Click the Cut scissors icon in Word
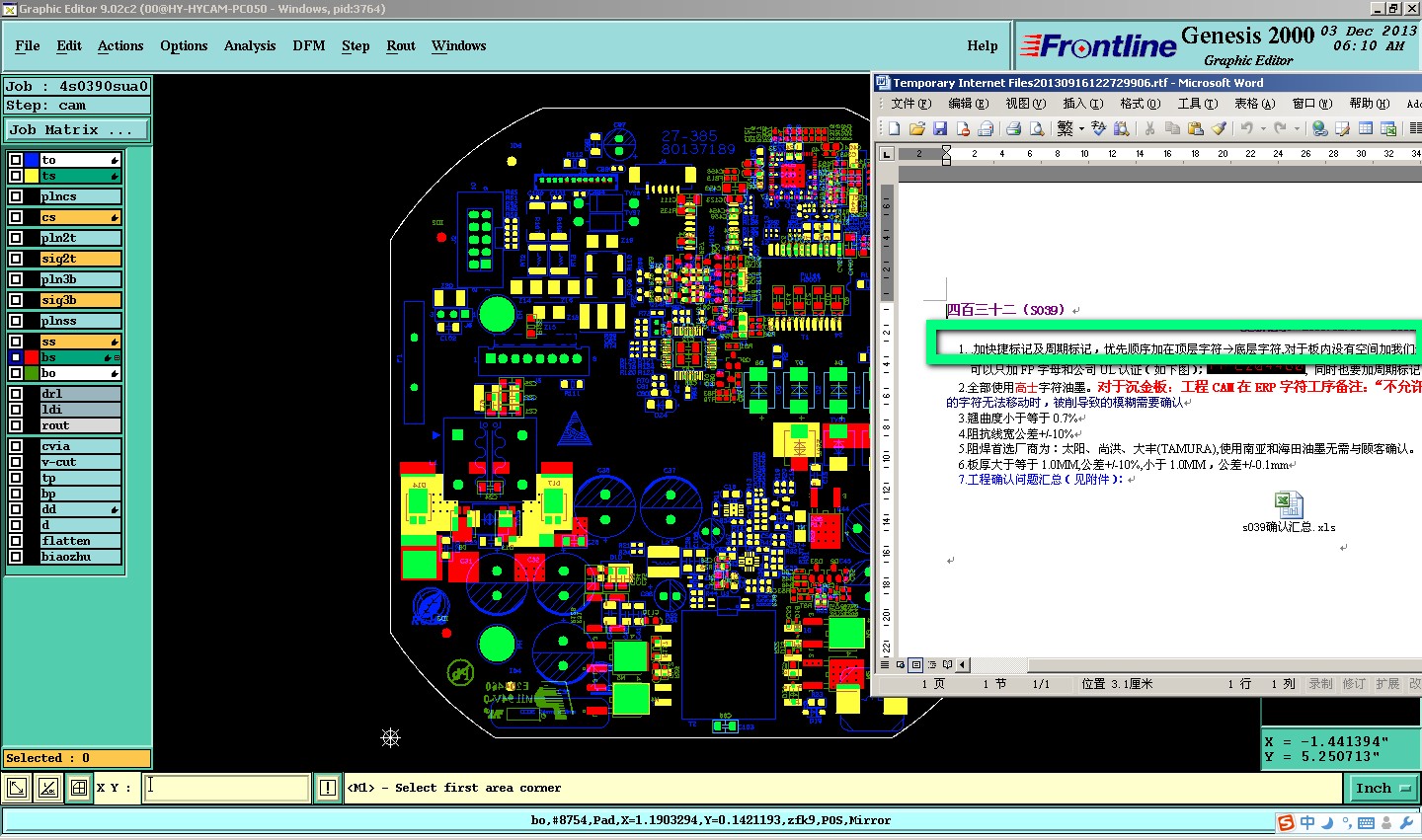Viewport: 1422px width, 840px height. pos(1149,128)
